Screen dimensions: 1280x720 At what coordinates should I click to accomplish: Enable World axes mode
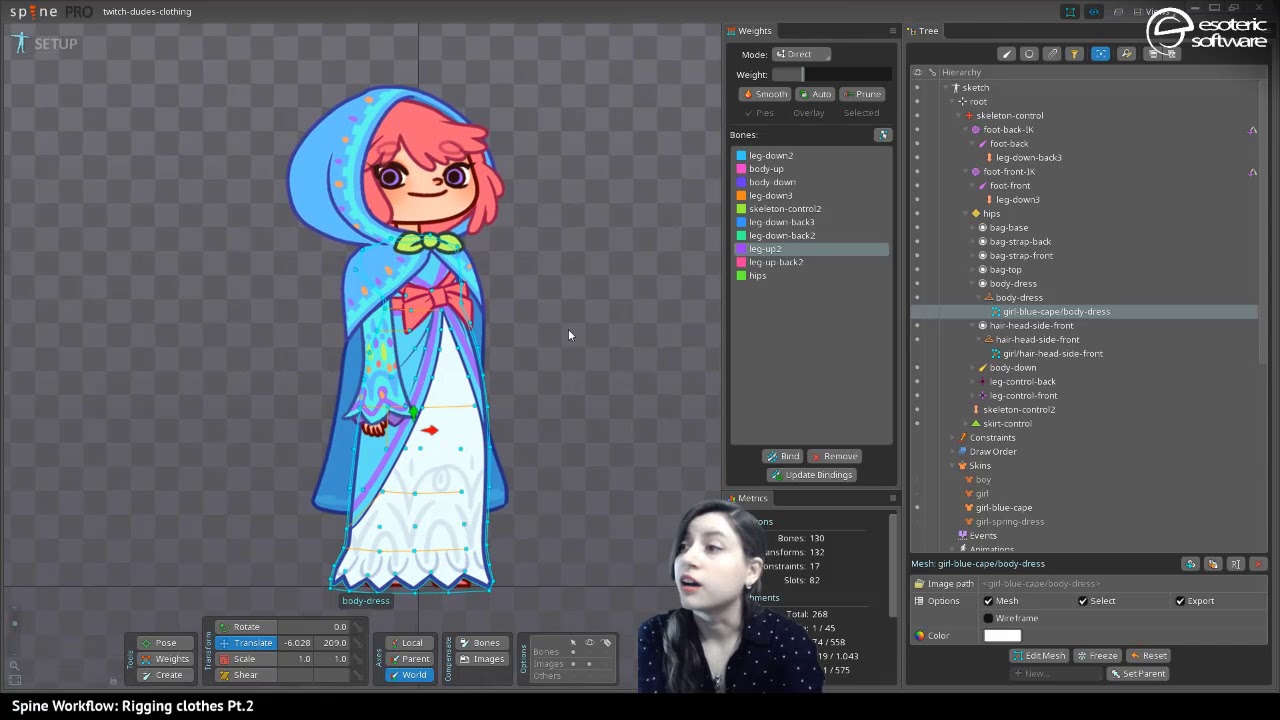click(x=408, y=675)
